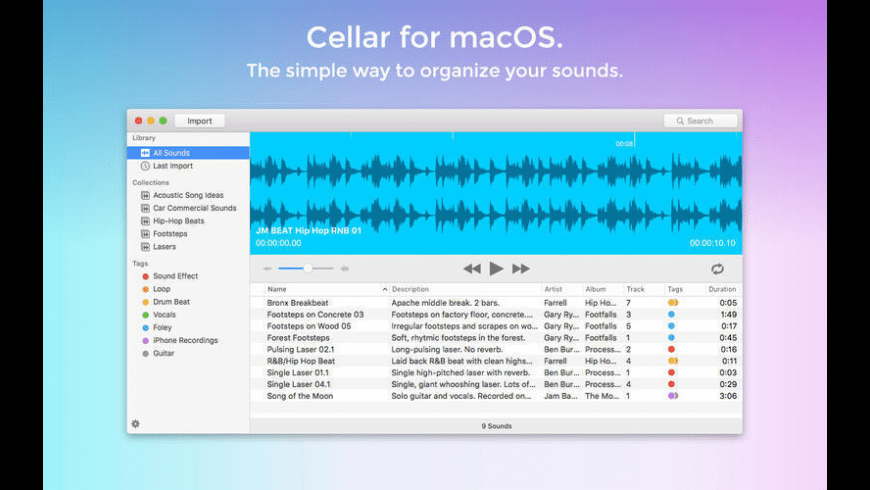The width and height of the screenshot is (870, 490).
Task: Click the volume slider knob
Action: (x=307, y=268)
